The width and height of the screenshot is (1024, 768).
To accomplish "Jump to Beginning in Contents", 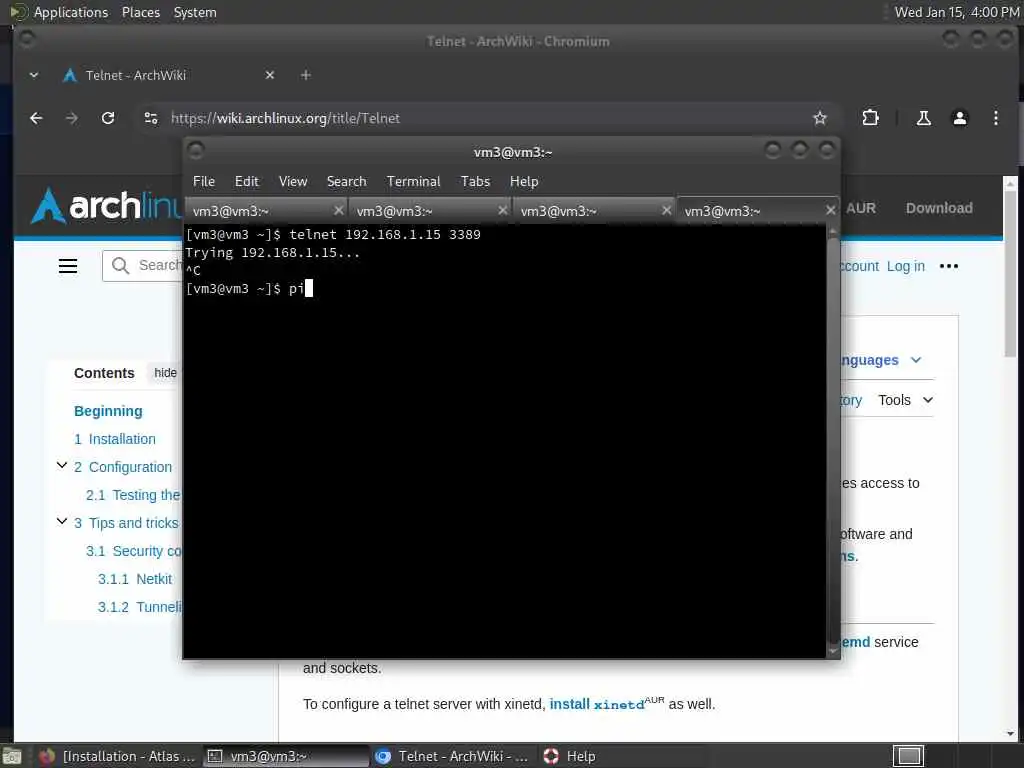I will 108,411.
